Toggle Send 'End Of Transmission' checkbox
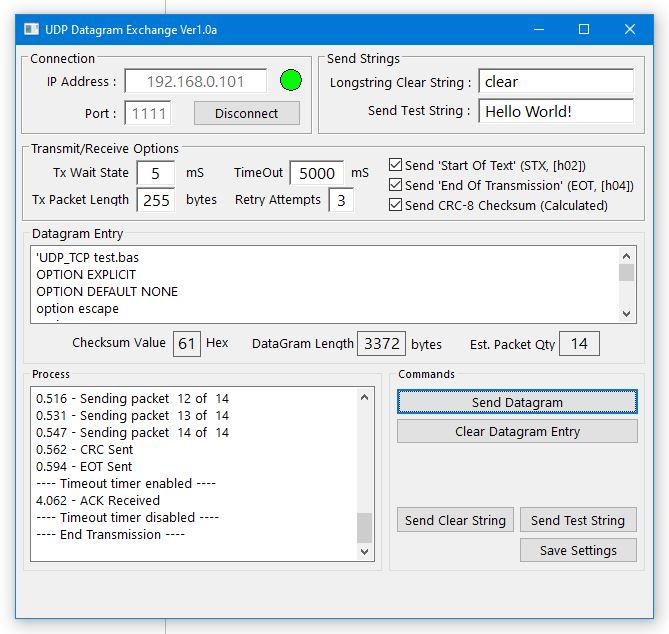The width and height of the screenshot is (669, 634). click(396, 185)
